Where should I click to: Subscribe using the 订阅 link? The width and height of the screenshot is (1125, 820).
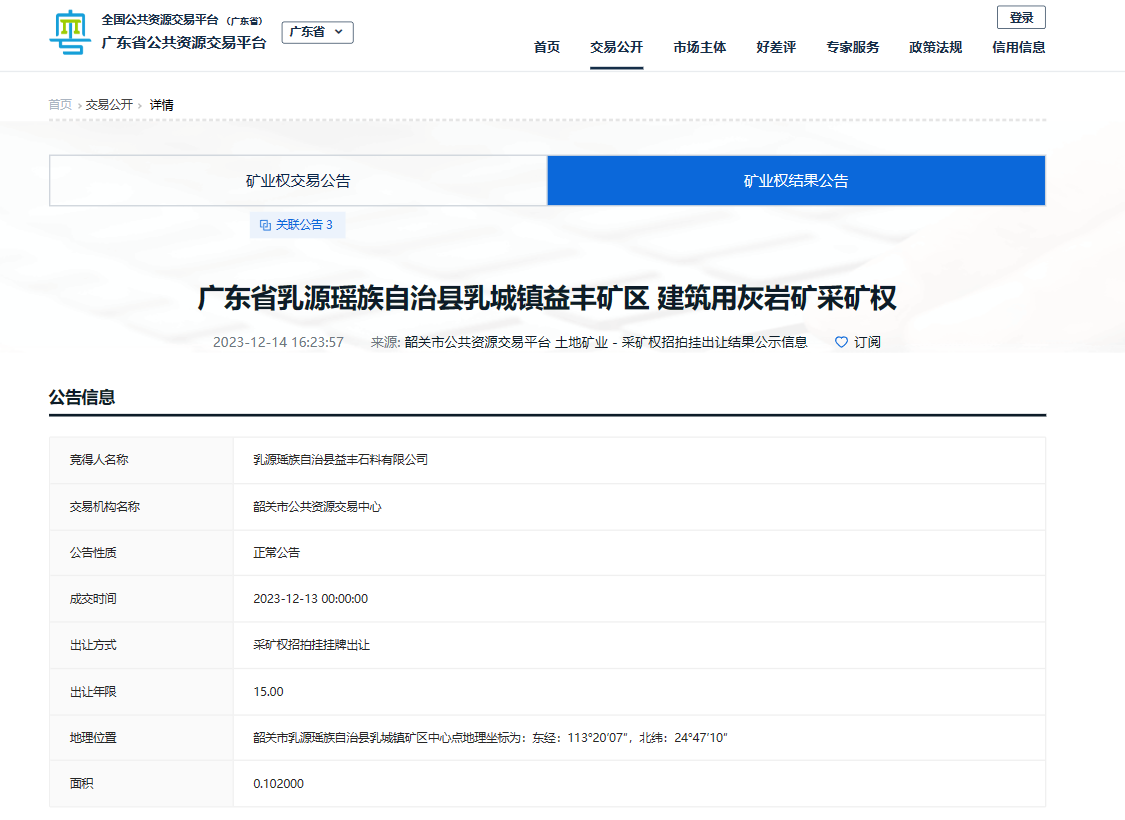[x=866, y=342]
